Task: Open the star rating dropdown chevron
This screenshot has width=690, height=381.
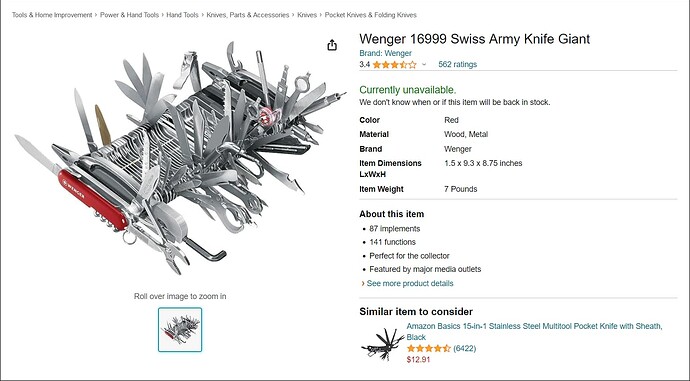Action: click(424, 64)
